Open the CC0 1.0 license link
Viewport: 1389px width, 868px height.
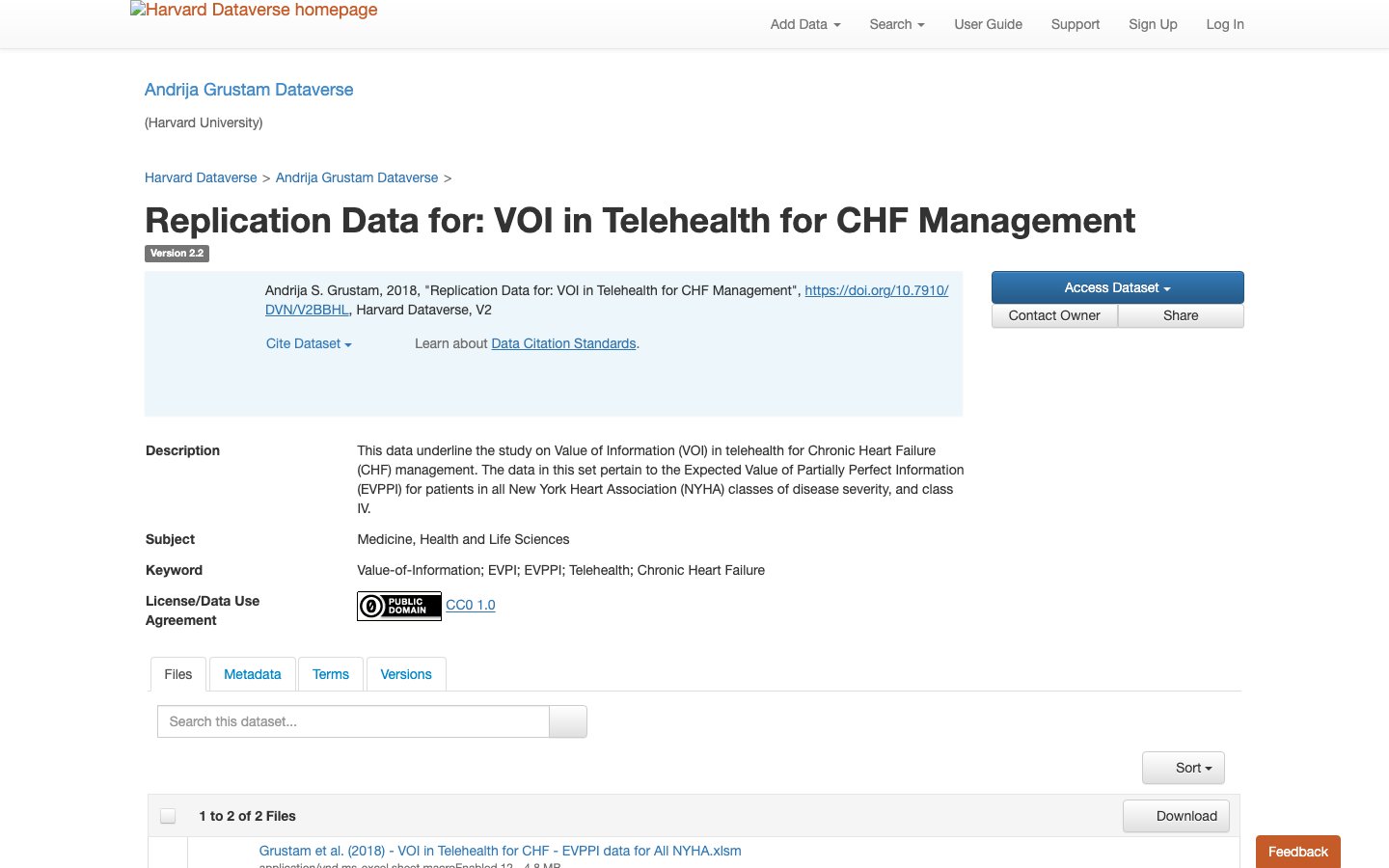tap(471, 605)
